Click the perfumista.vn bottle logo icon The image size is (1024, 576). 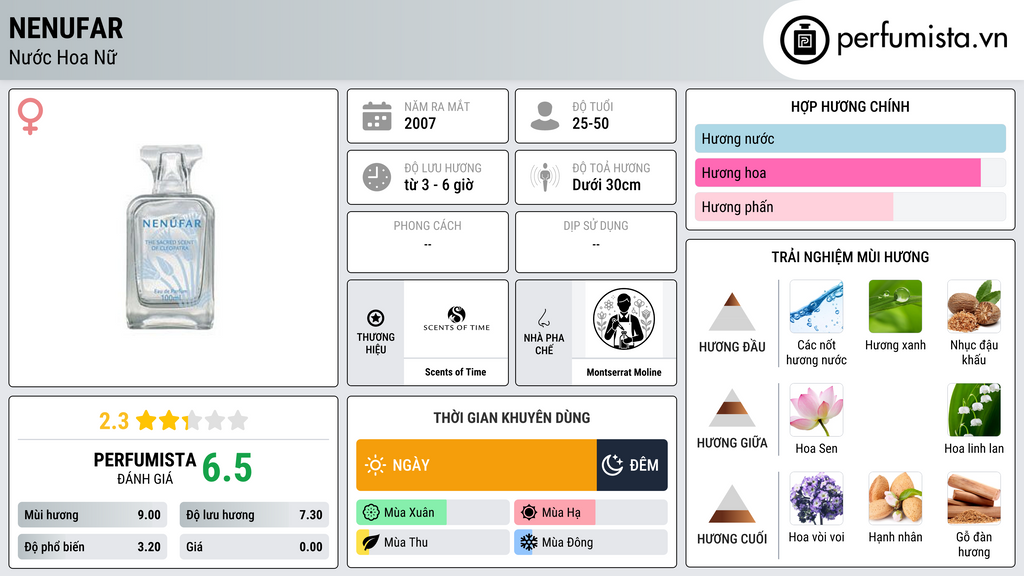point(804,40)
